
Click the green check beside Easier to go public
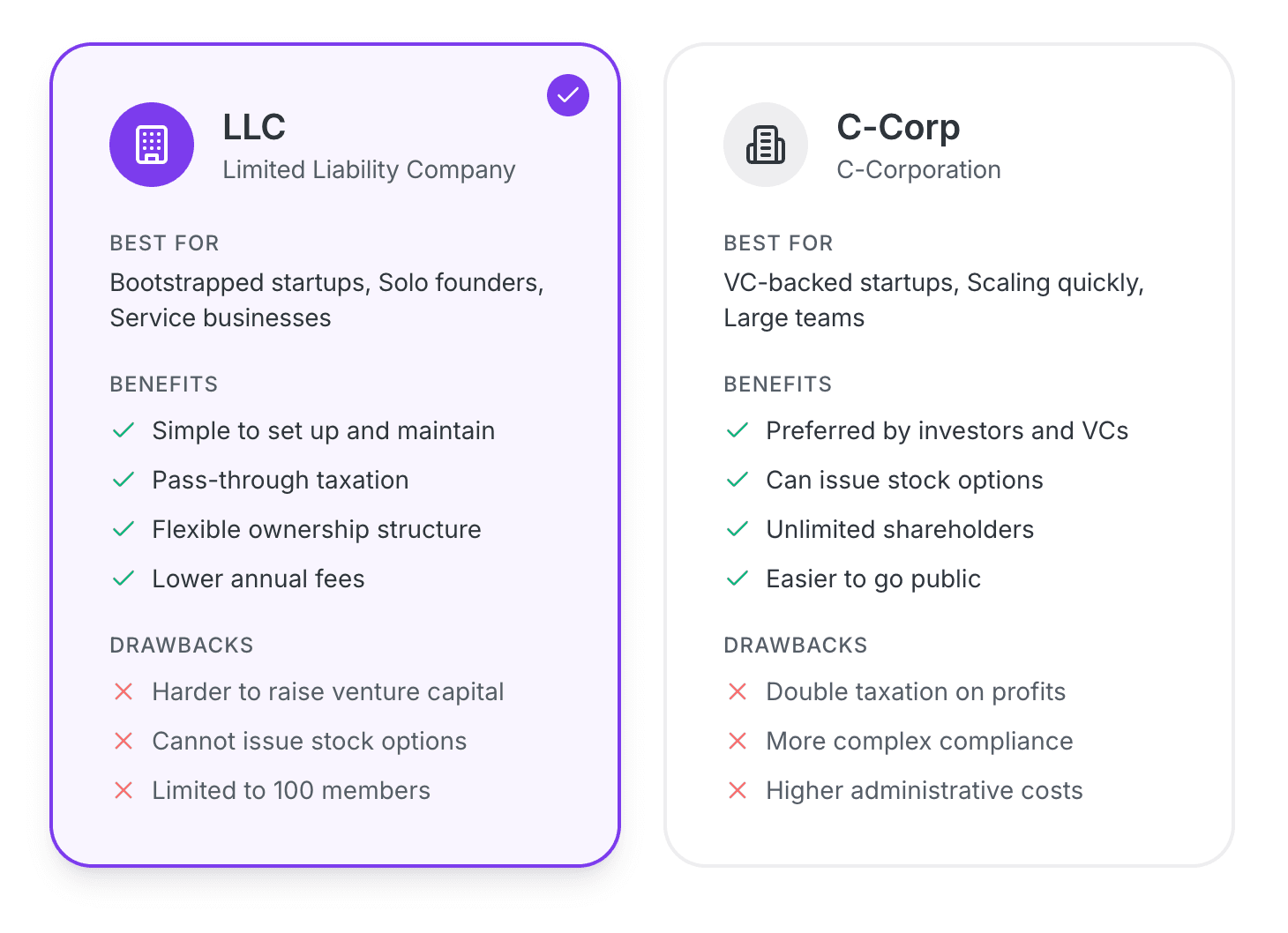click(738, 578)
